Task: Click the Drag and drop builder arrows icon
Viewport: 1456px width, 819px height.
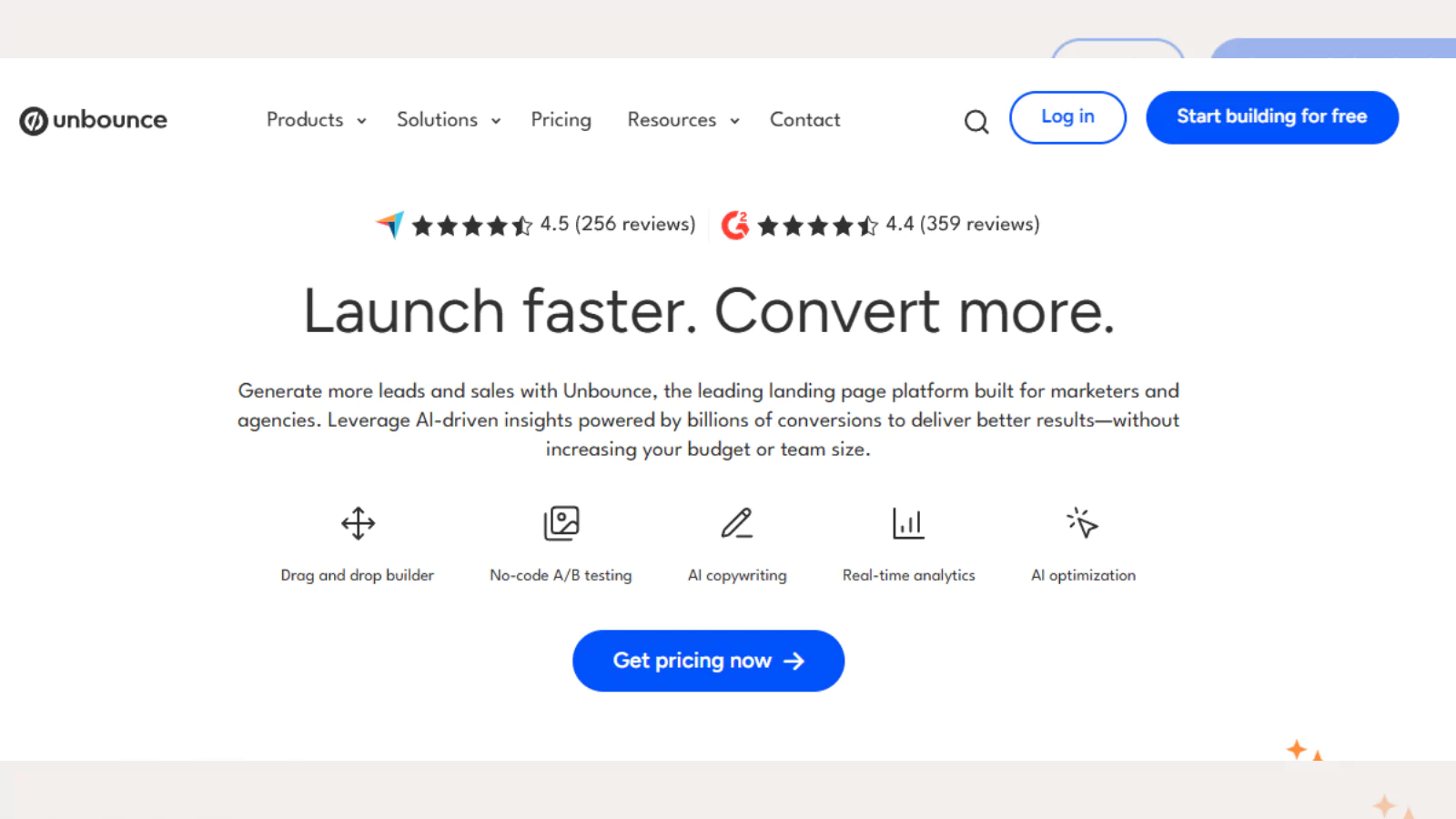Action: pyautogui.click(x=358, y=523)
